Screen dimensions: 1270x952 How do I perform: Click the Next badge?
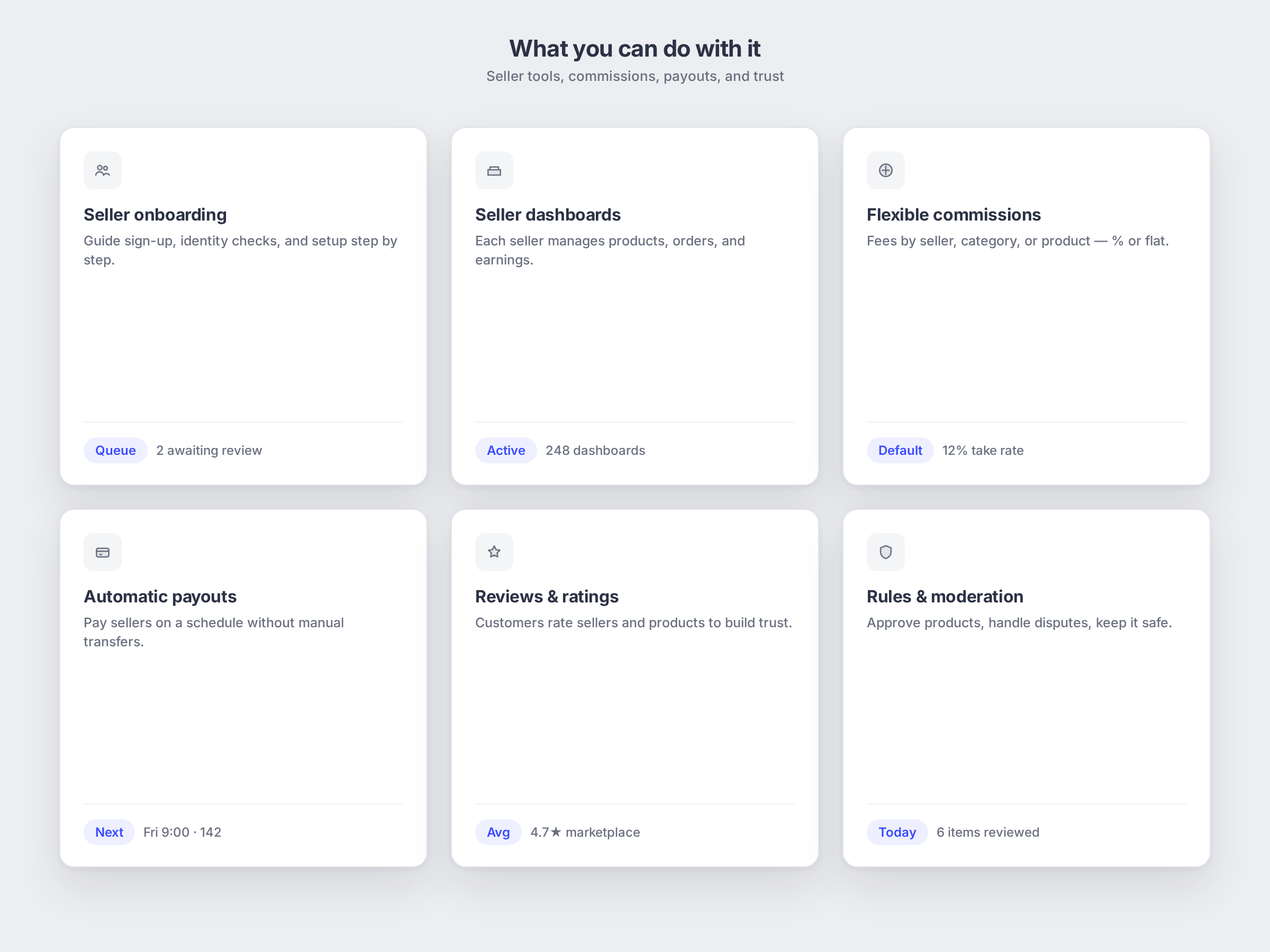coord(109,832)
